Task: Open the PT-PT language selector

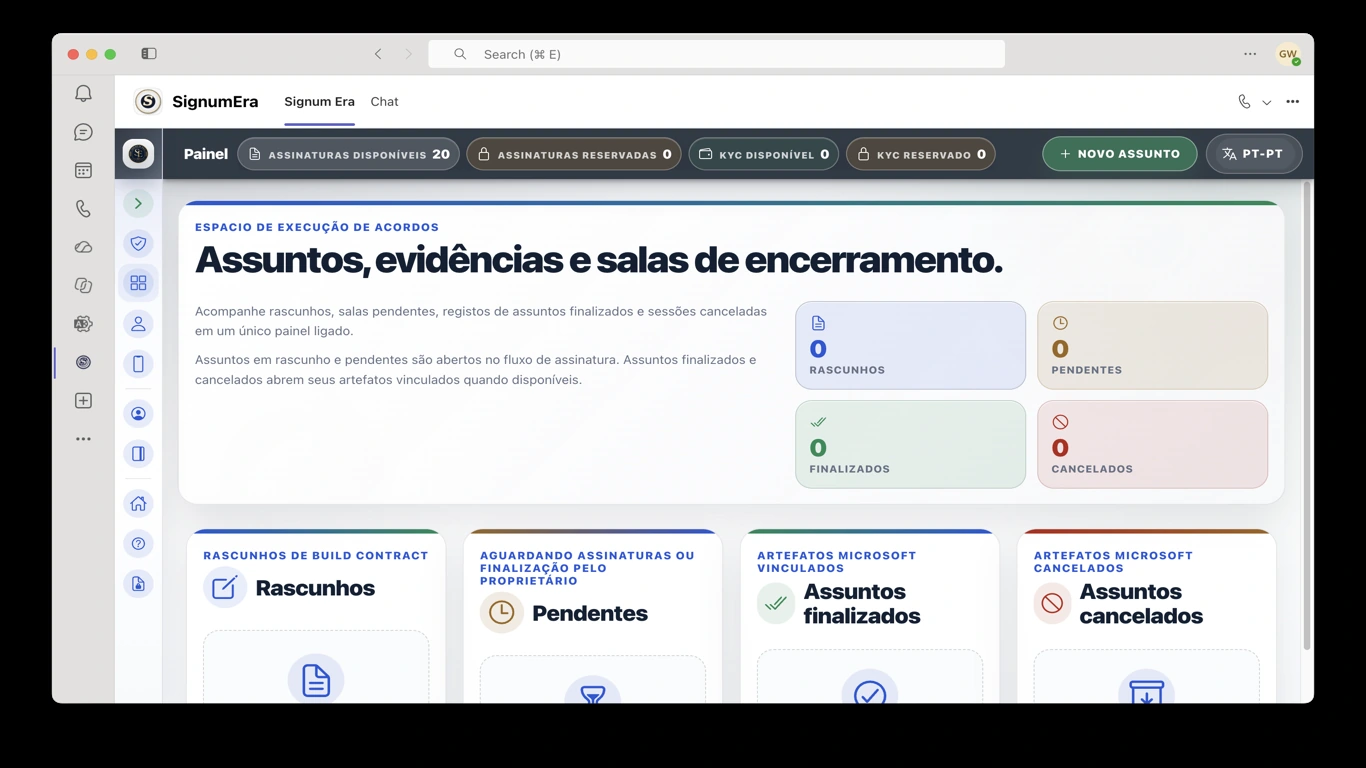Action: point(1254,154)
